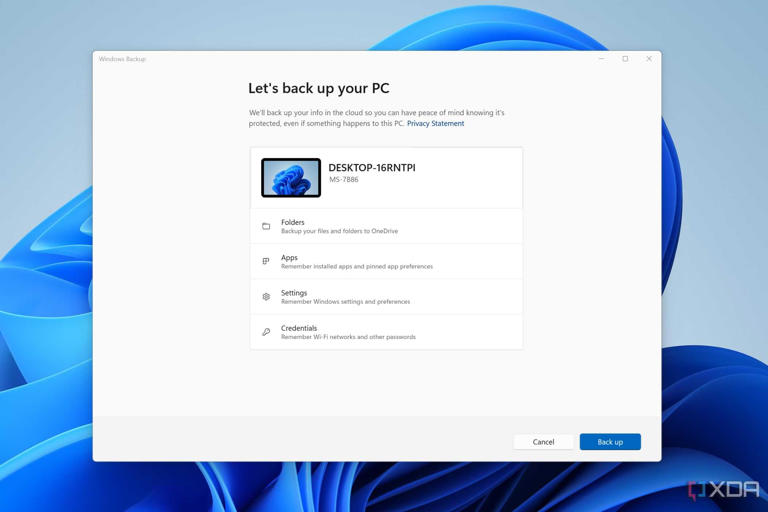
Task: Click the PC wallpaper thumbnail image
Action: tap(291, 178)
